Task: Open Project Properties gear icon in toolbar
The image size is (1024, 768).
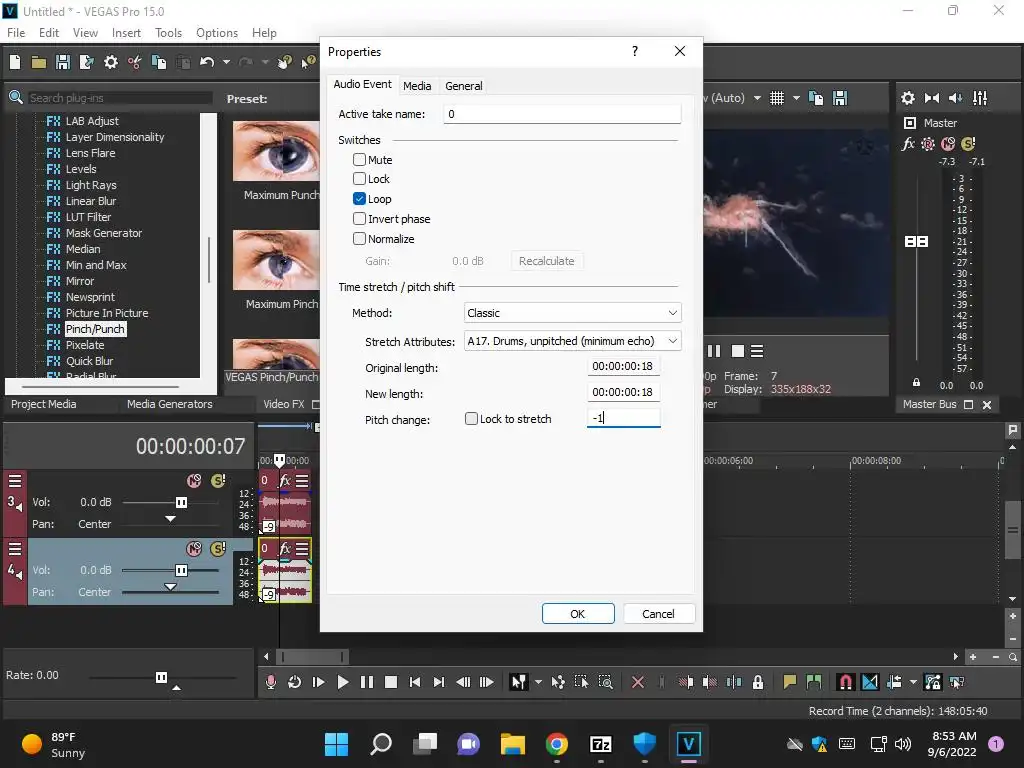Action: tap(111, 62)
